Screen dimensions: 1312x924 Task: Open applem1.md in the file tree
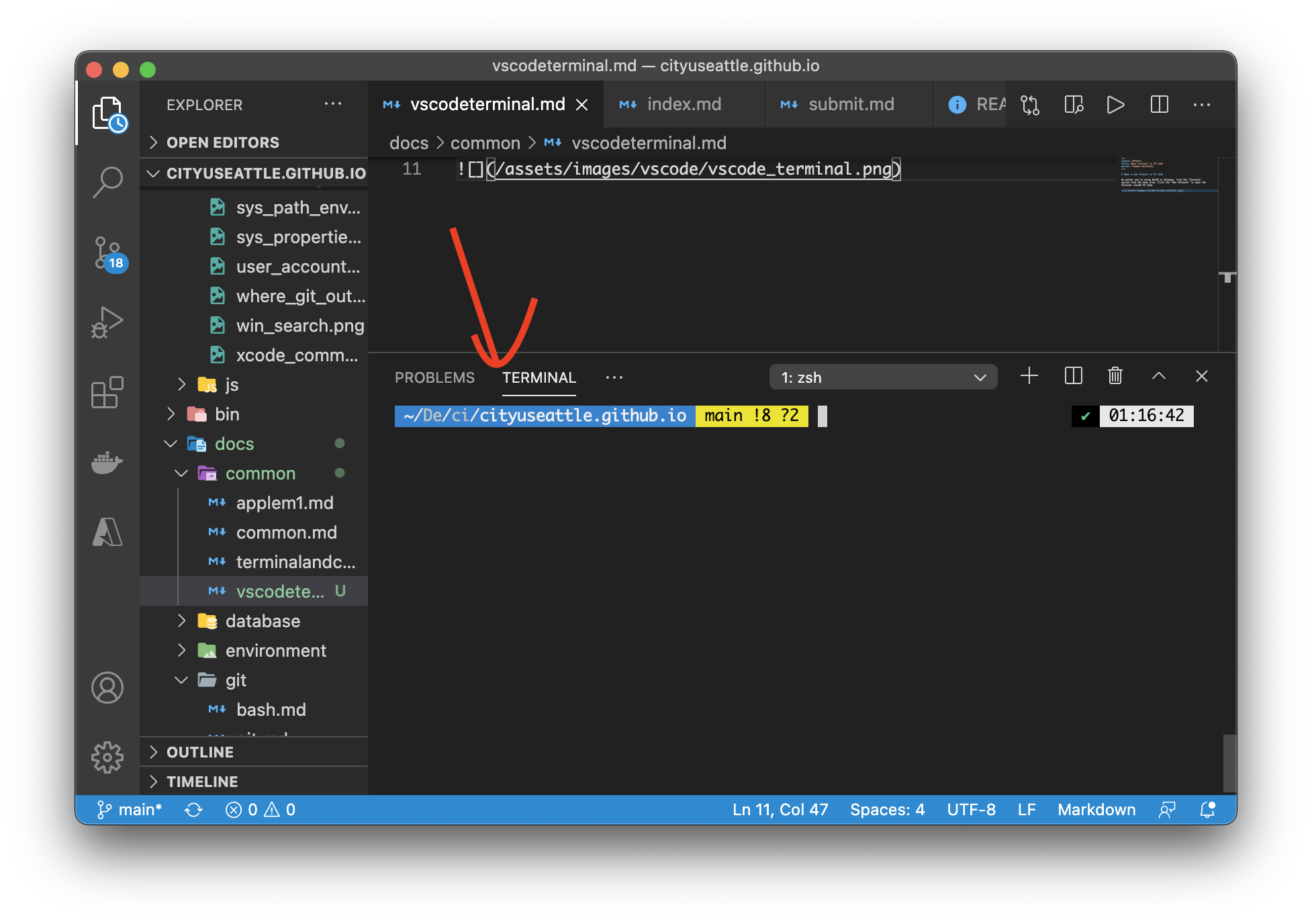254,503
